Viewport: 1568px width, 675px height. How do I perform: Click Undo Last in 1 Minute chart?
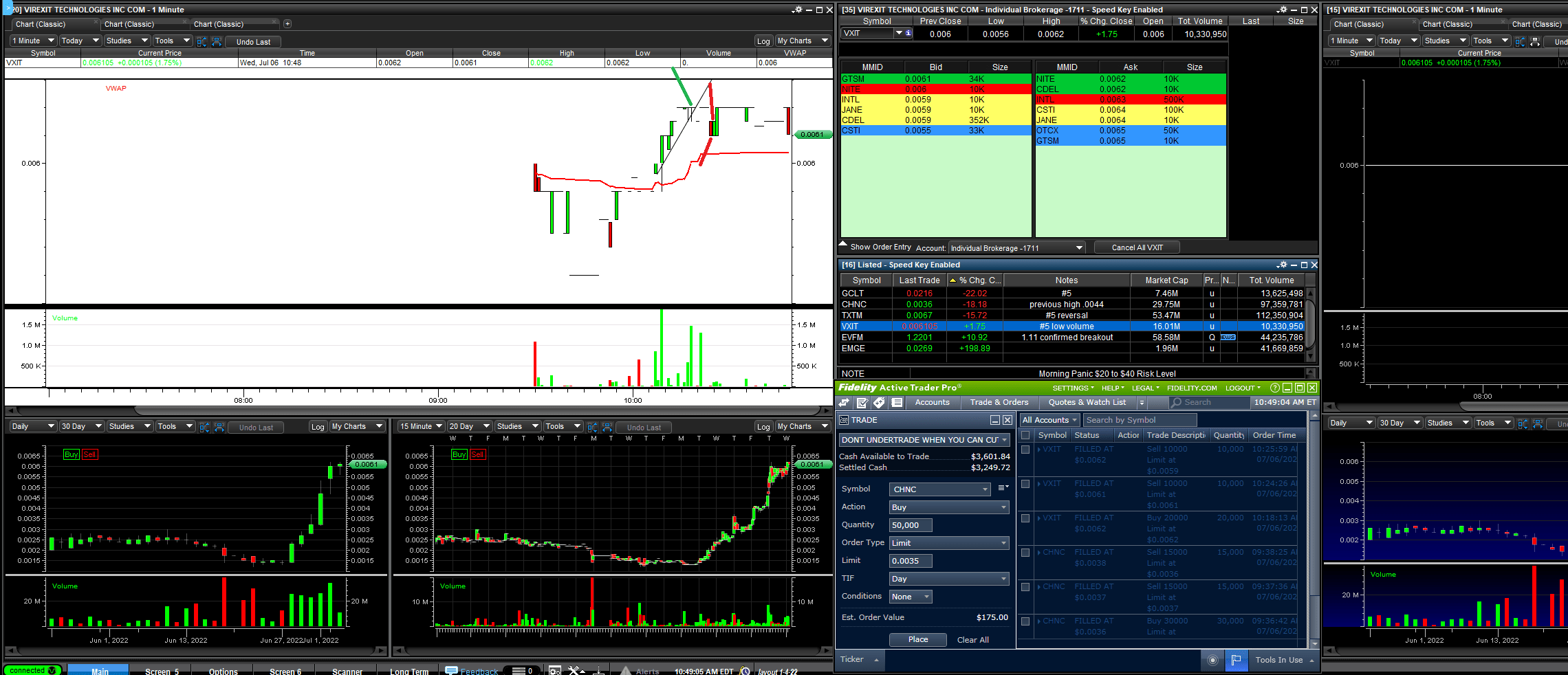click(253, 42)
